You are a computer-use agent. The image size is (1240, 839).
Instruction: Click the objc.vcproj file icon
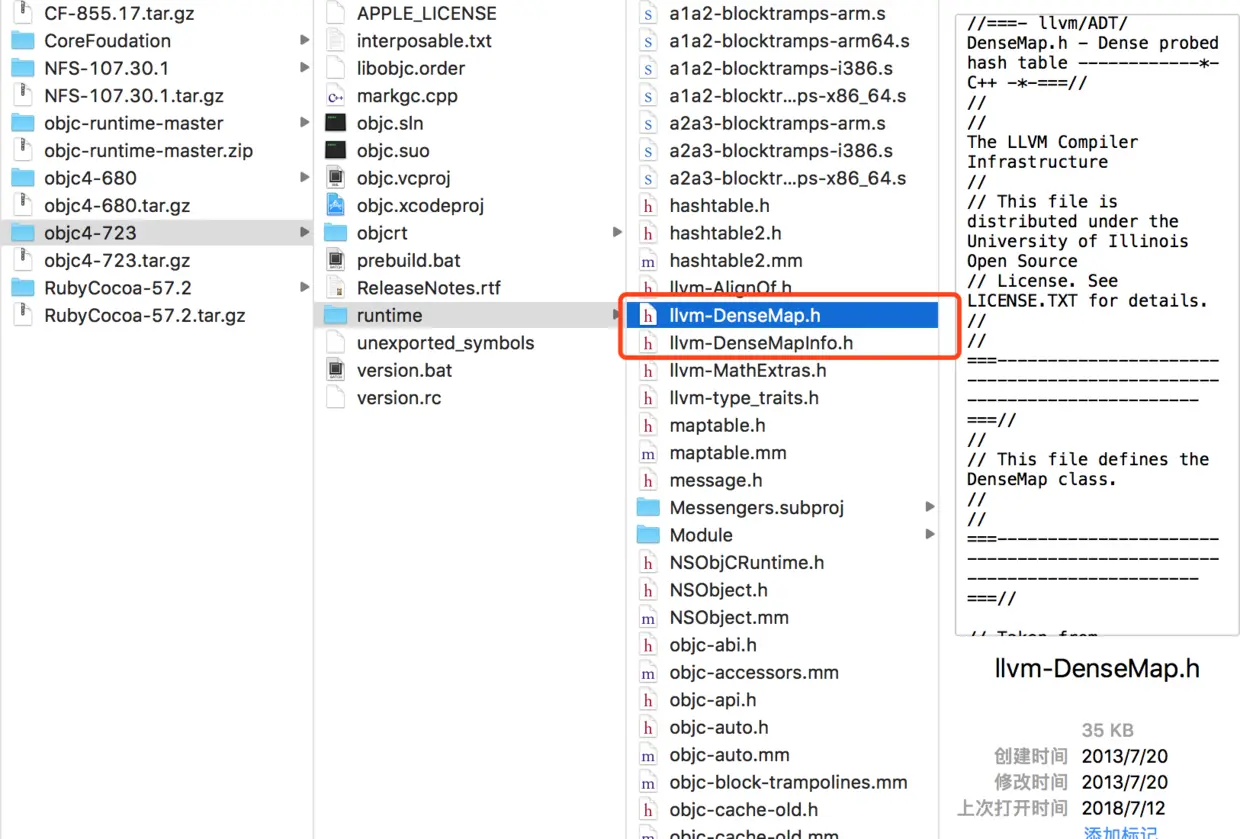point(336,178)
